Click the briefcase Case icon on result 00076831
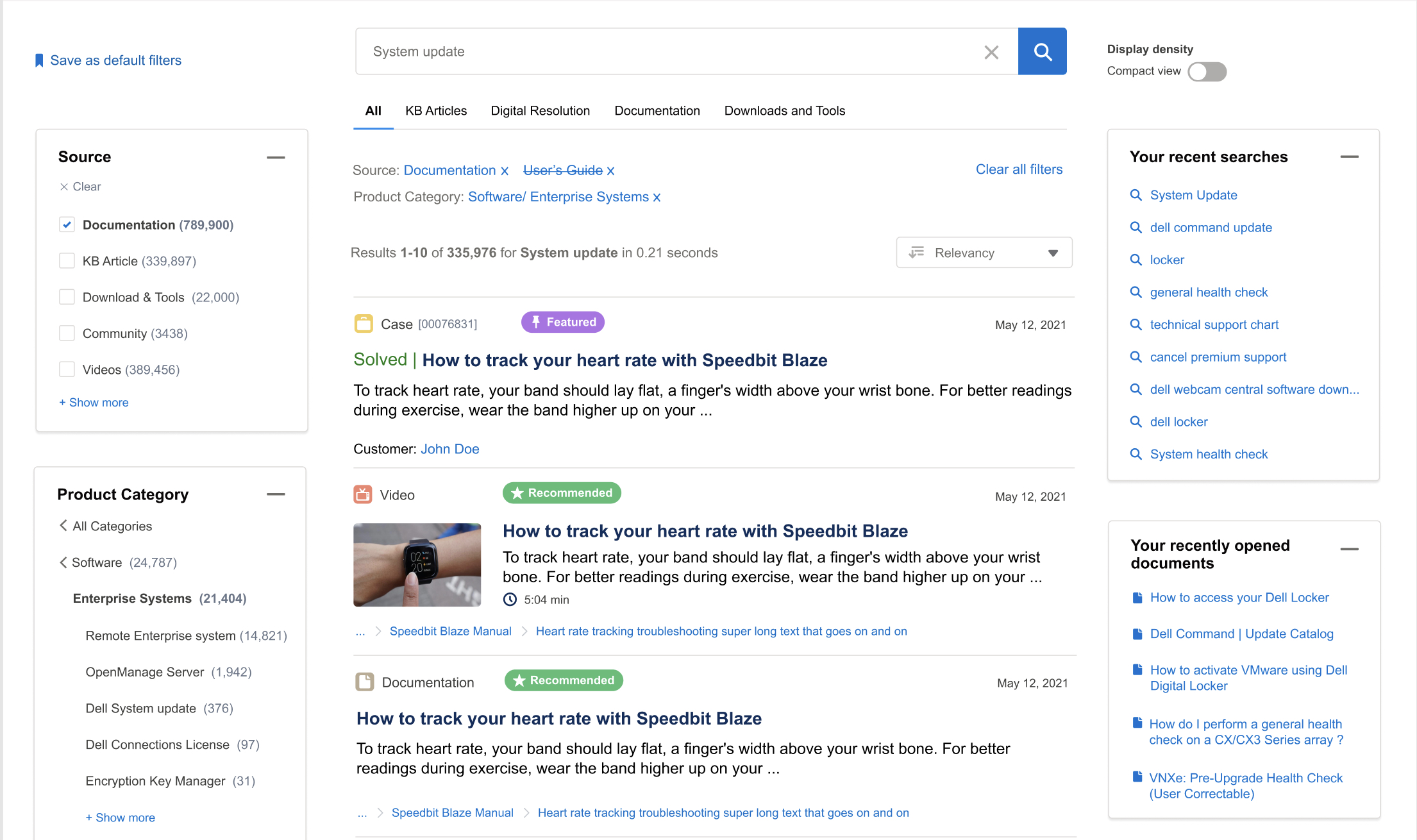 coord(364,323)
